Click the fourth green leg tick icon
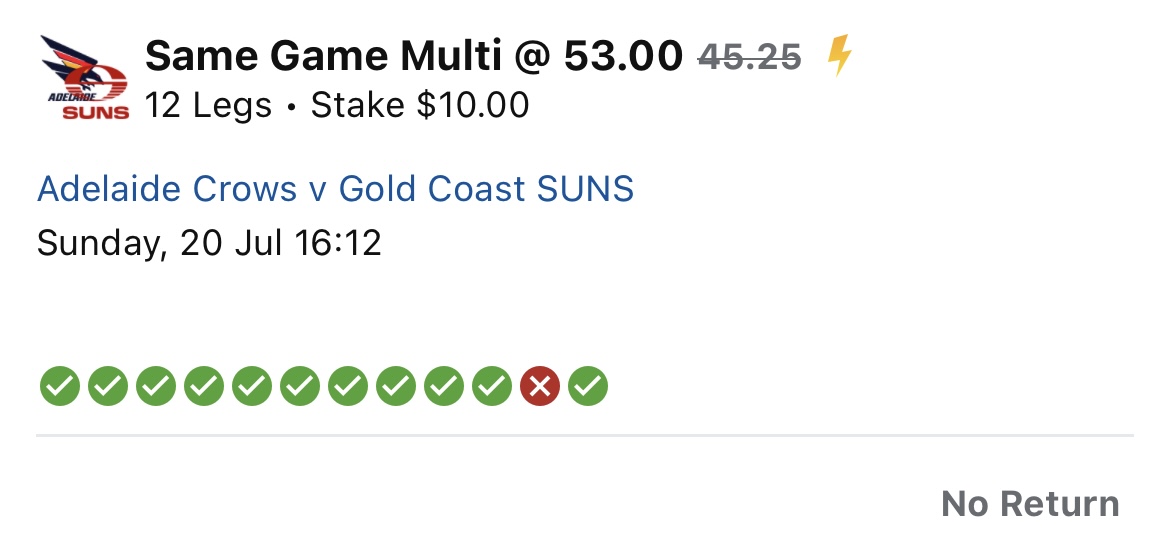 click(204, 387)
